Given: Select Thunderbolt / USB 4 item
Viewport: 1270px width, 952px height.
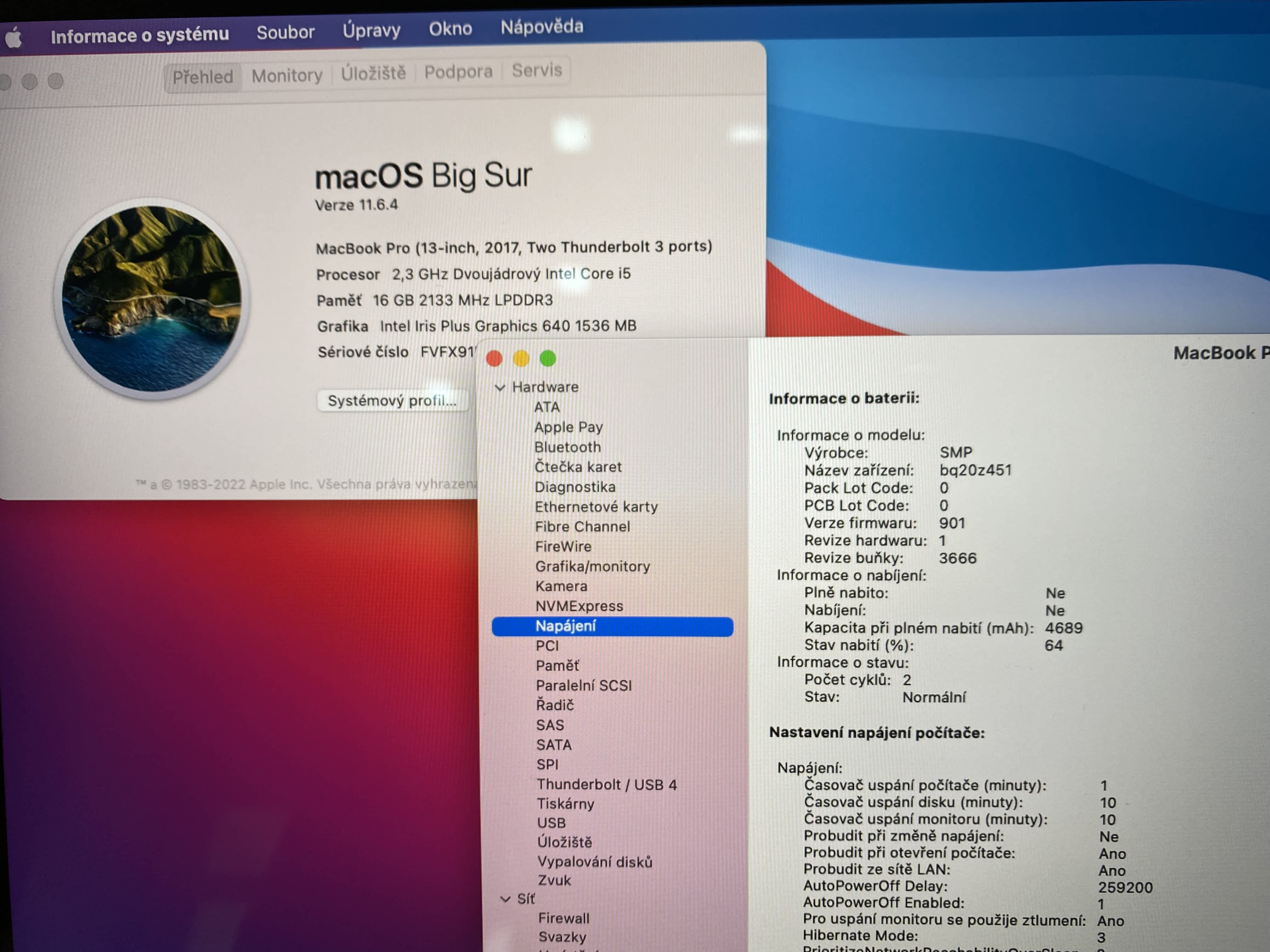Looking at the screenshot, I should 606,785.
